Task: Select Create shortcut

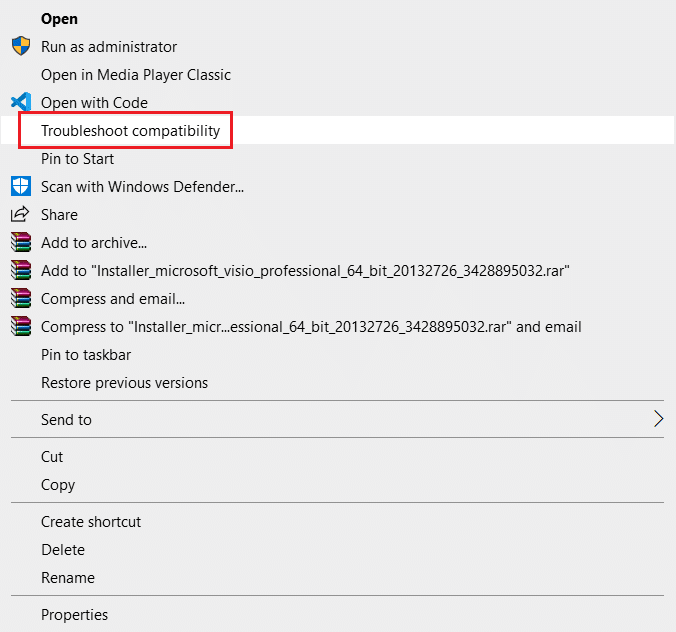Action: [91, 522]
